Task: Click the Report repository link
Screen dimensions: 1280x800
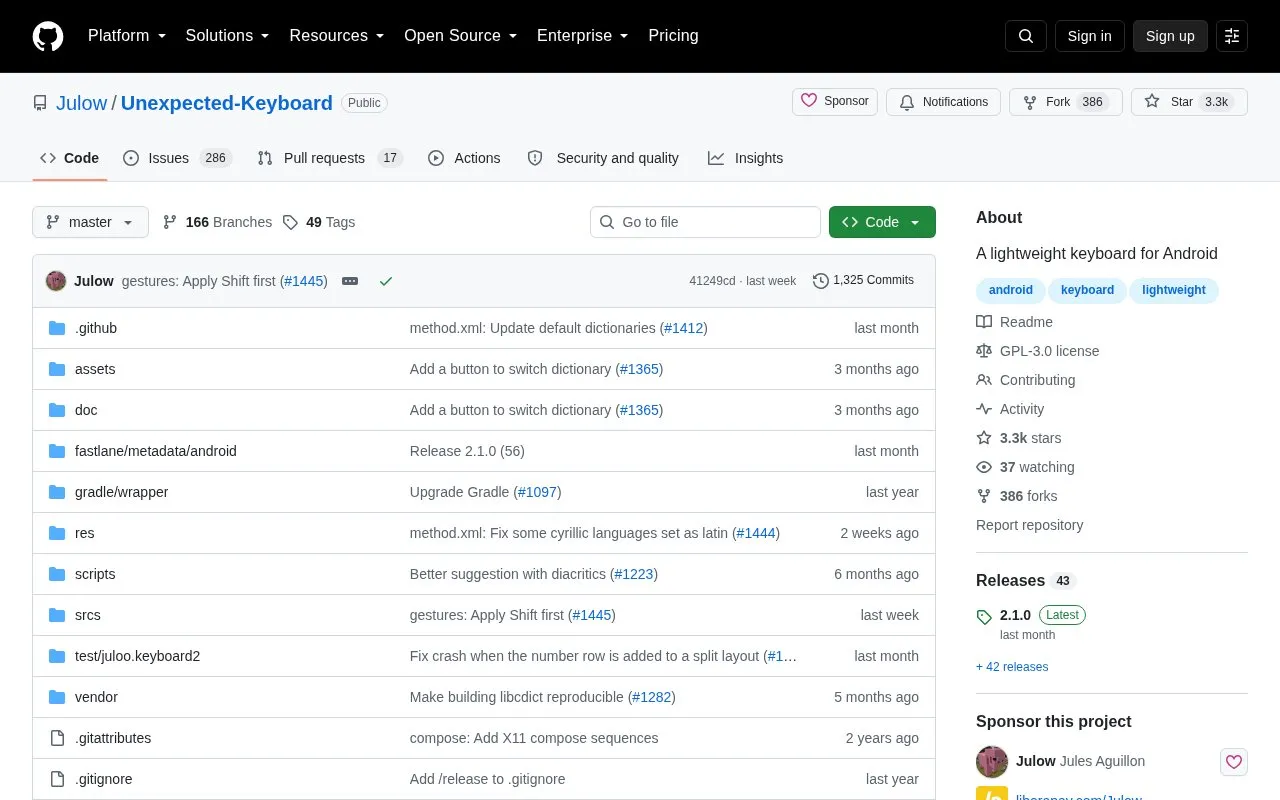Action: point(1029,525)
